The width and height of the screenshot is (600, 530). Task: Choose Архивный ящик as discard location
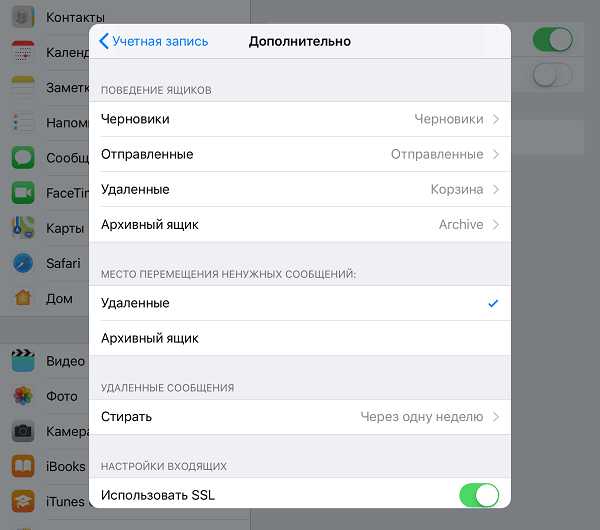[x=300, y=338]
